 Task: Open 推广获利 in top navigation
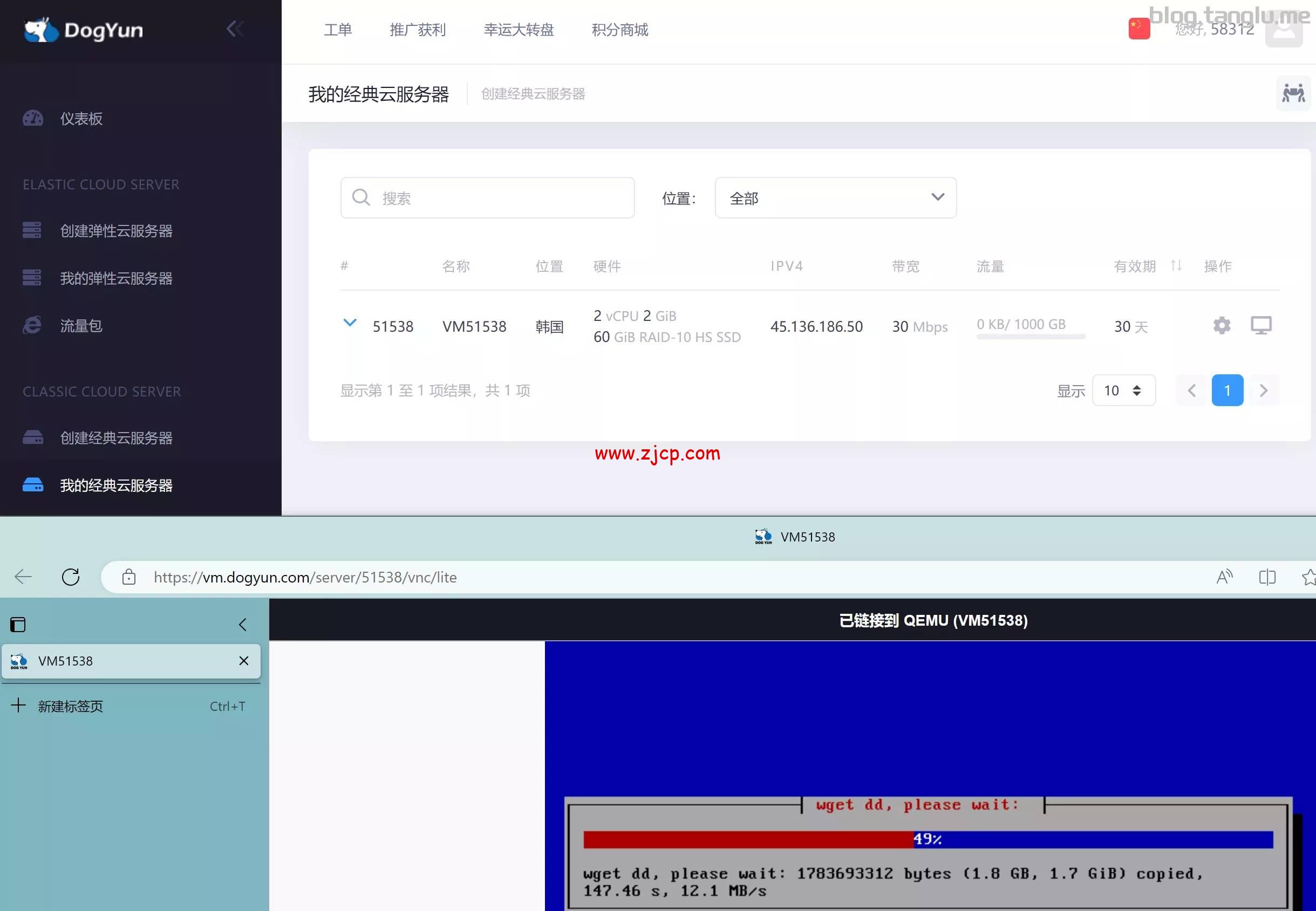coord(418,30)
